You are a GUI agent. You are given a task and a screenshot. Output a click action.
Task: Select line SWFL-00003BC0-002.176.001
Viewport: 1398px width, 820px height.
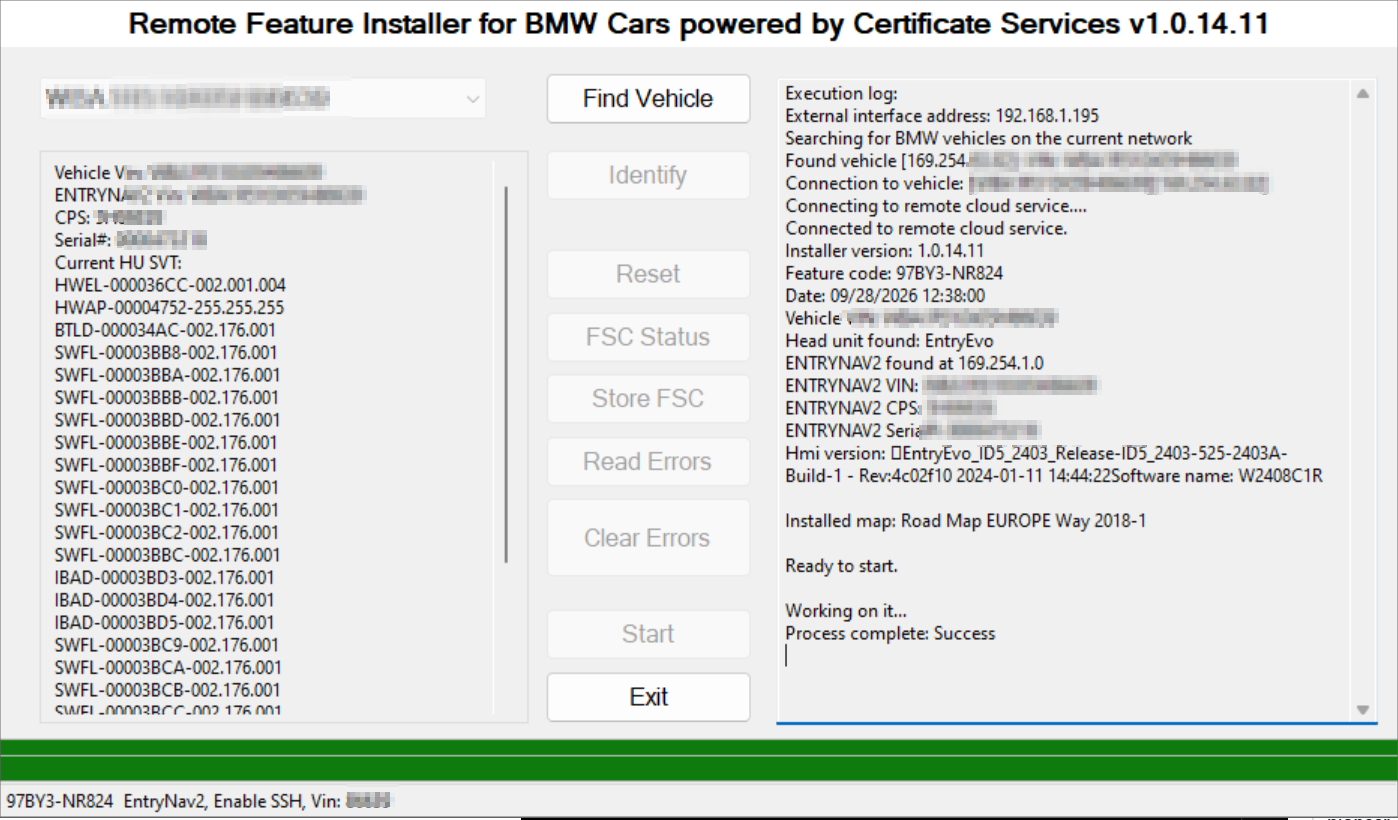pyautogui.click(x=166, y=487)
